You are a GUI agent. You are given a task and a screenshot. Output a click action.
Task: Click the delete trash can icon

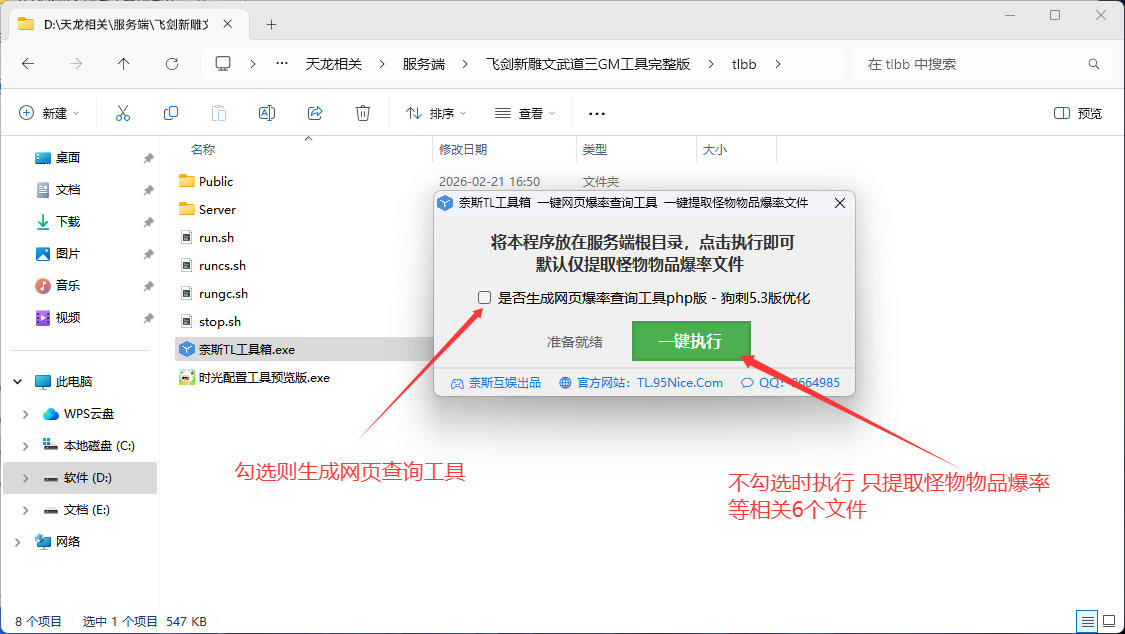(363, 113)
